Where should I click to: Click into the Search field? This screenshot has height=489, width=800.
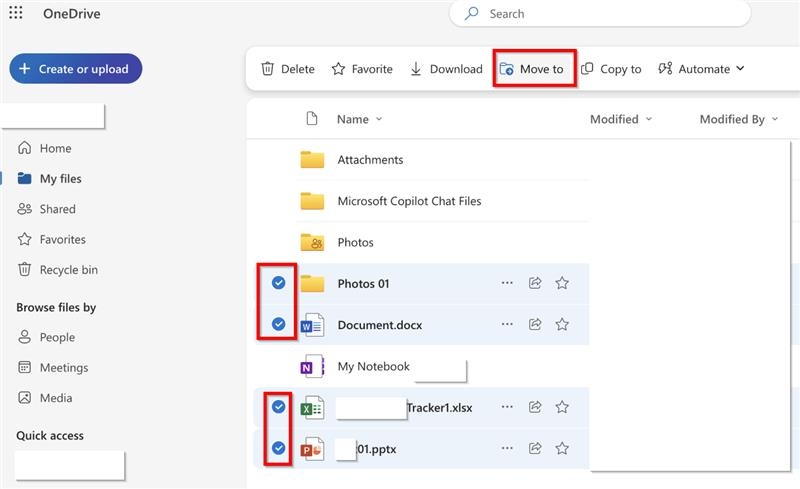tap(599, 13)
